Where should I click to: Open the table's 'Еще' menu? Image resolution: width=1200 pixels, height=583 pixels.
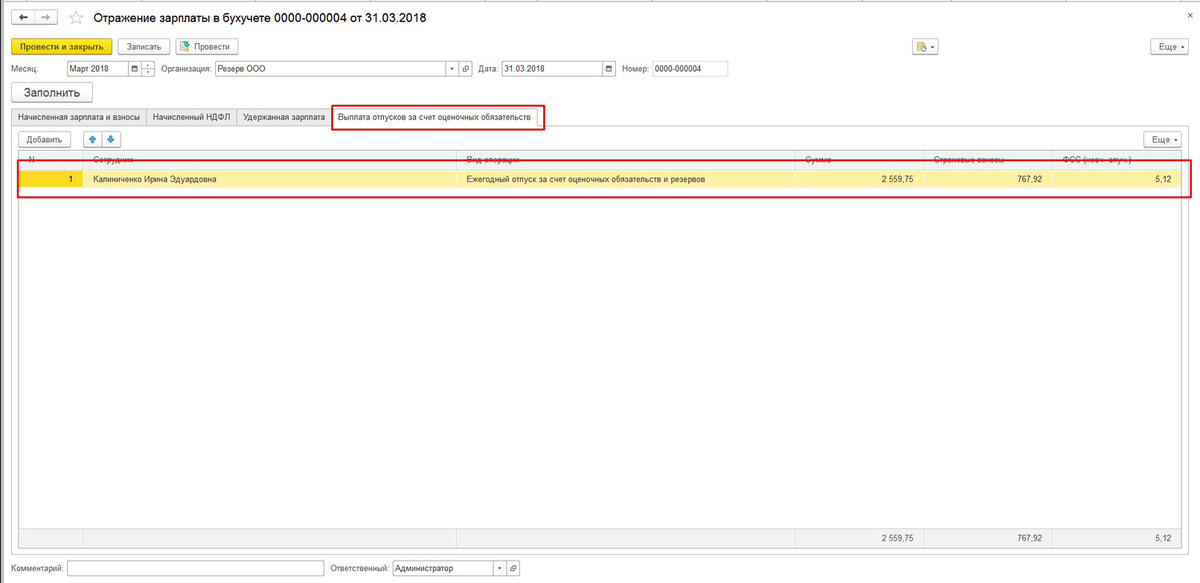1162,140
